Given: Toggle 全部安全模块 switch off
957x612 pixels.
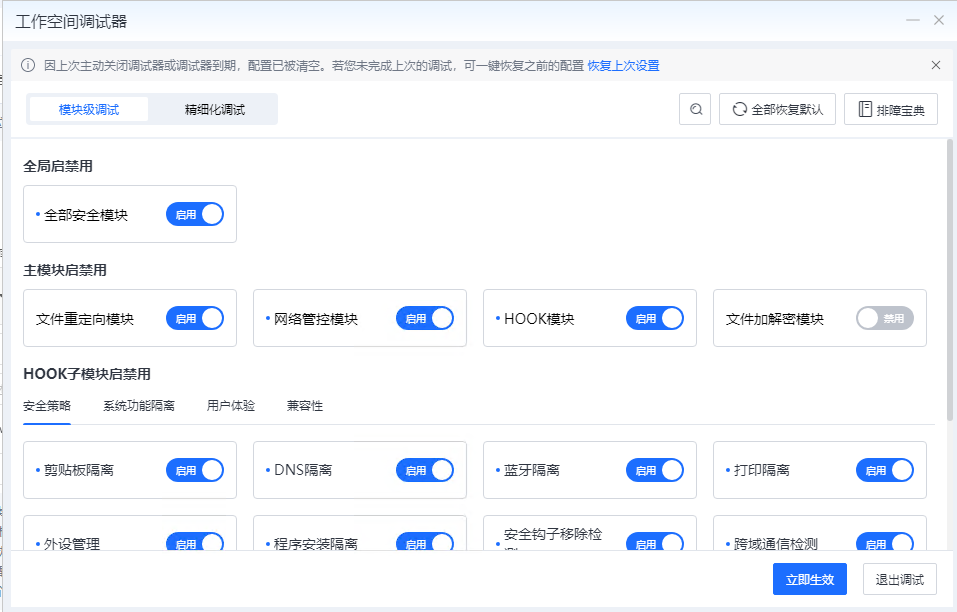Looking at the screenshot, I should [x=195, y=214].
